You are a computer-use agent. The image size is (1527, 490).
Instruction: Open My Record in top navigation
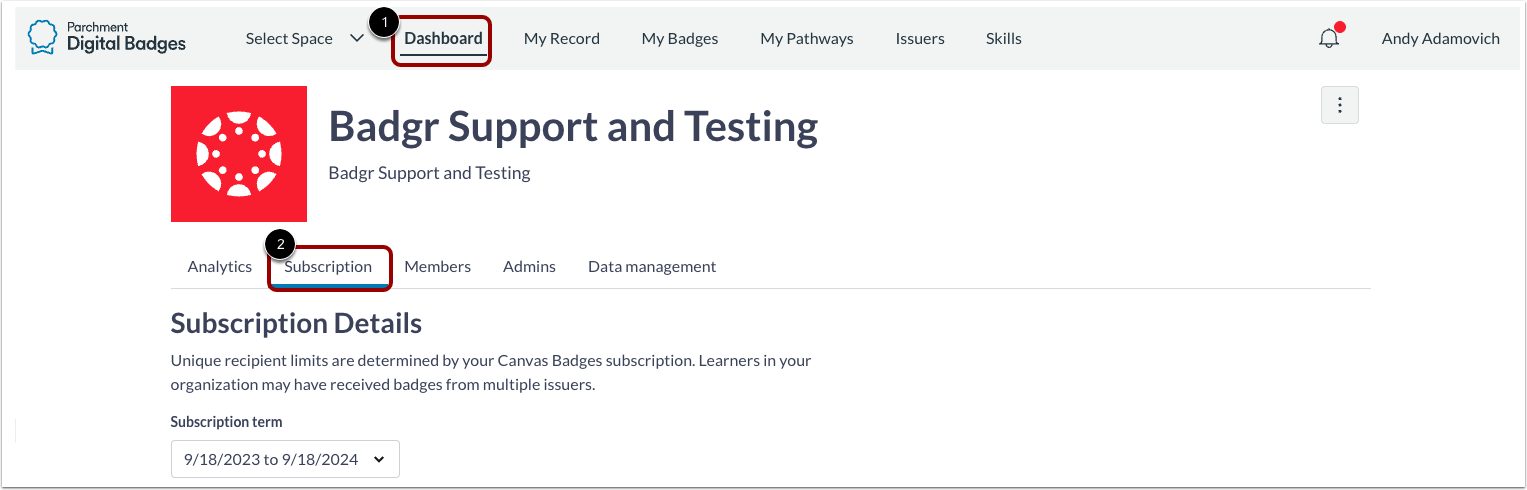[562, 39]
